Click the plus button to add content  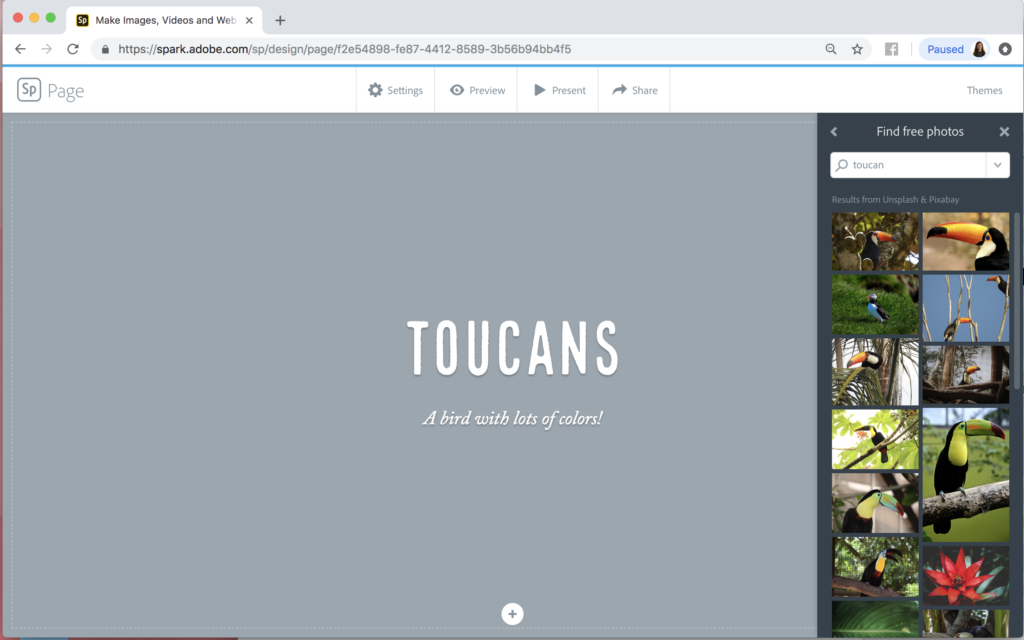click(x=512, y=614)
